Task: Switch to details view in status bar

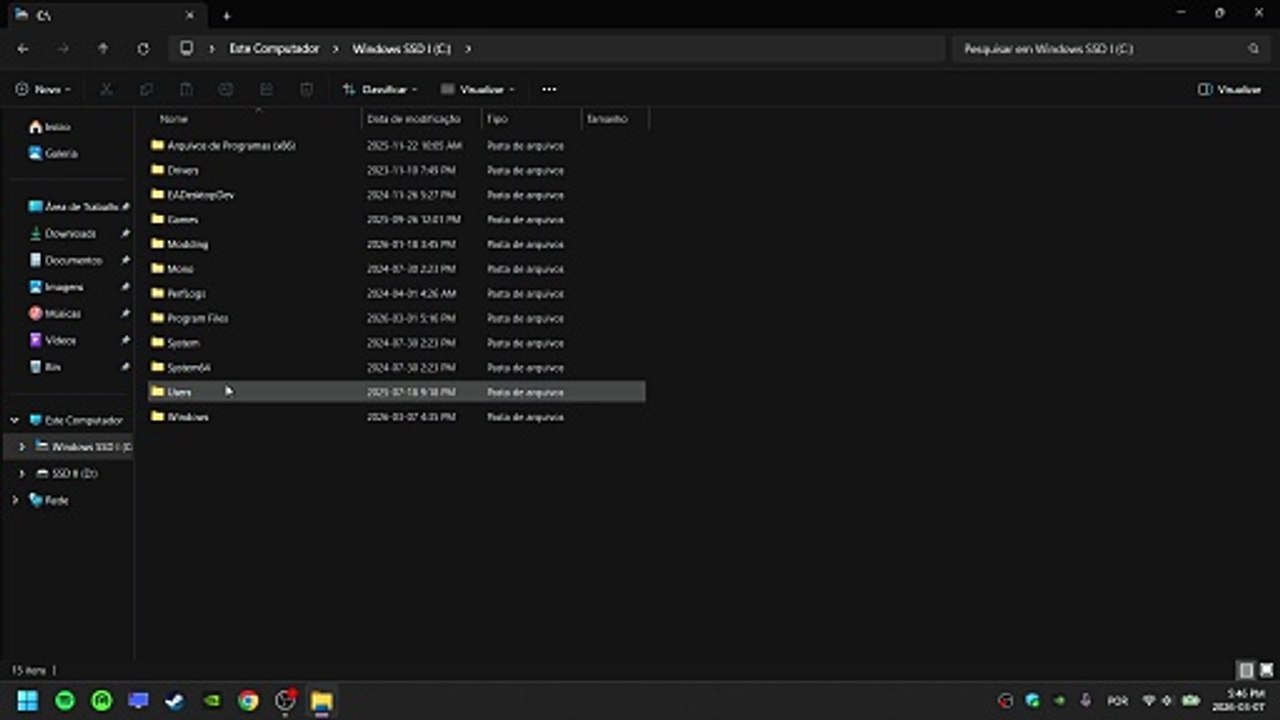Action: coord(1245,670)
